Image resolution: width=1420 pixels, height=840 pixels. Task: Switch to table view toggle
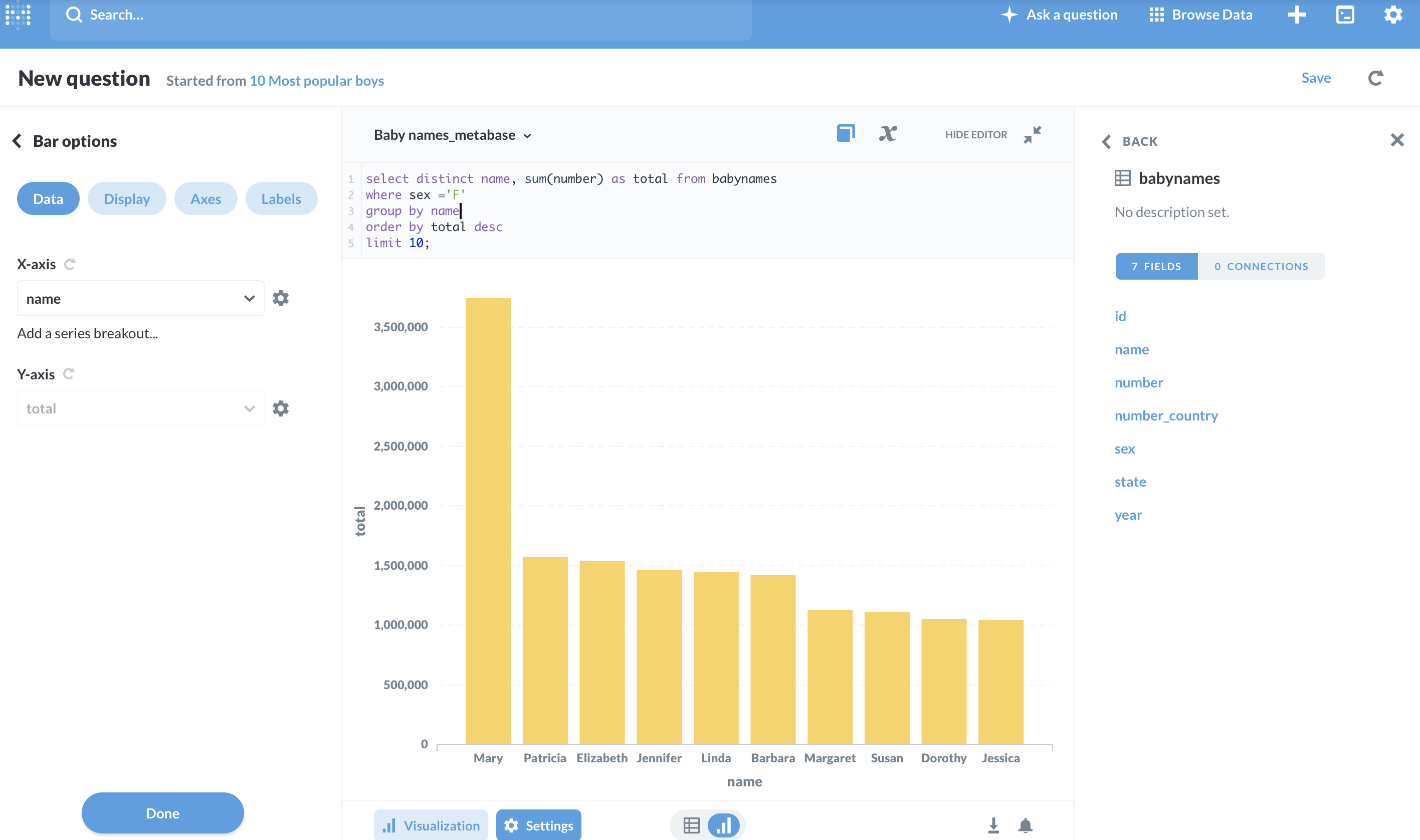pyautogui.click(x=691, y=825)
